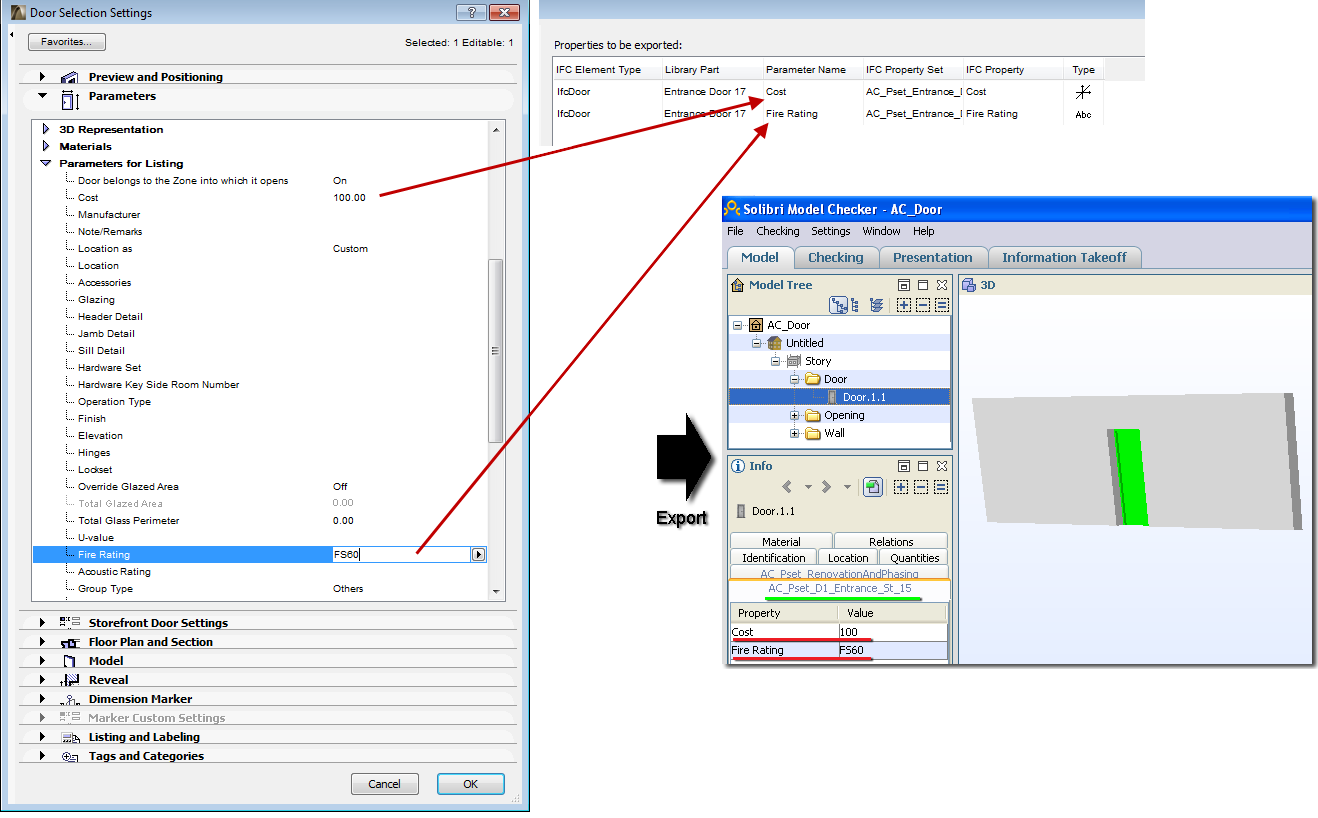The width and height of the screenshot is (1318, 818).
Task: Click the Favorites... button
Action: pos(67,42)
